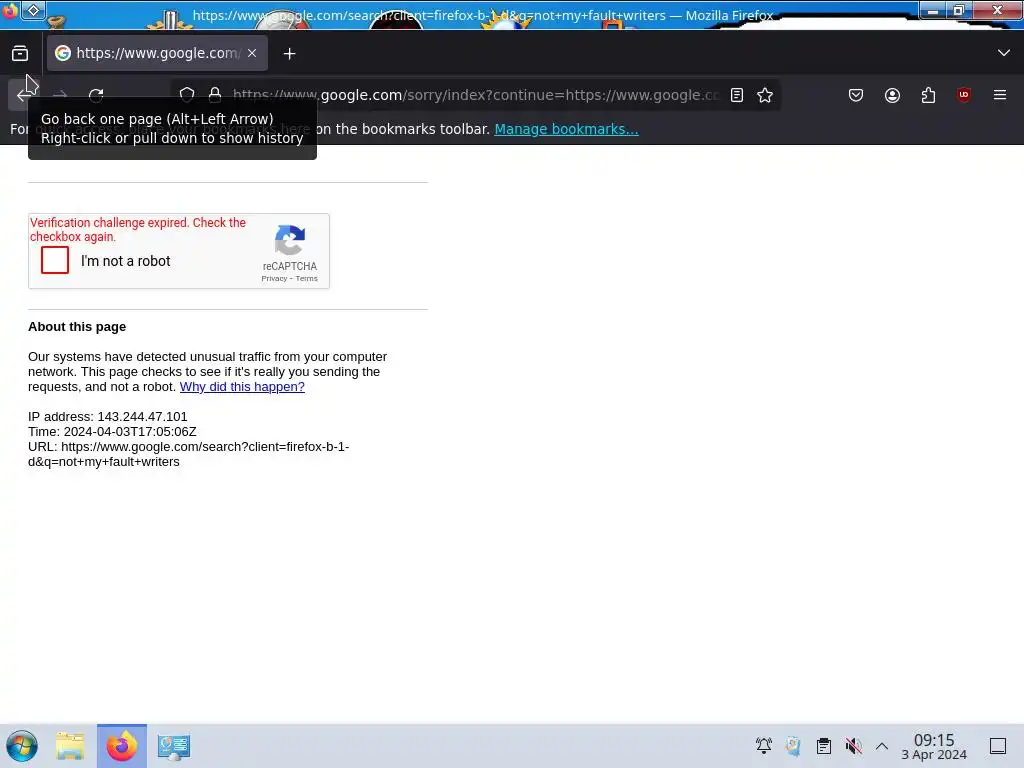
Task: Open the start menu on taskbar
Action: point(22,746)
